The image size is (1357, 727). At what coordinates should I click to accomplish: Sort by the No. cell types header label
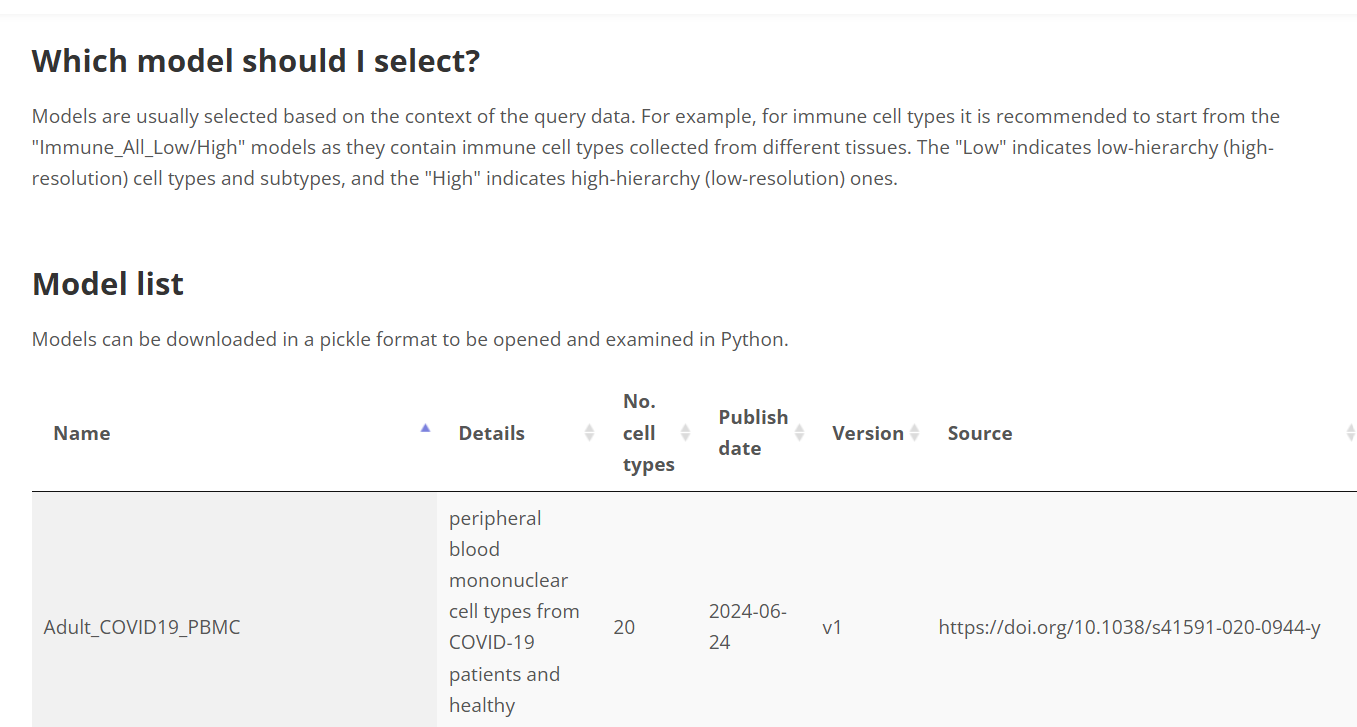click(x=647, y=433)
